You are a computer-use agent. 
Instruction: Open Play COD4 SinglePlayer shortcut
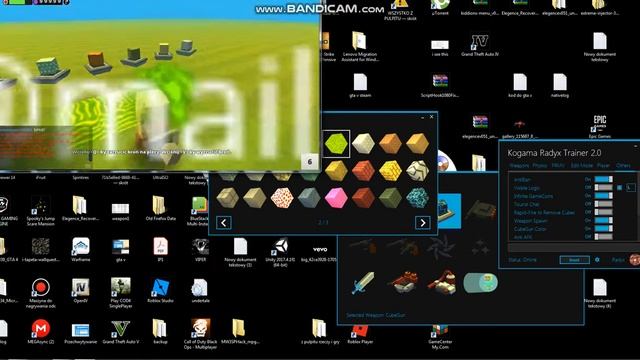coord(120,293)
